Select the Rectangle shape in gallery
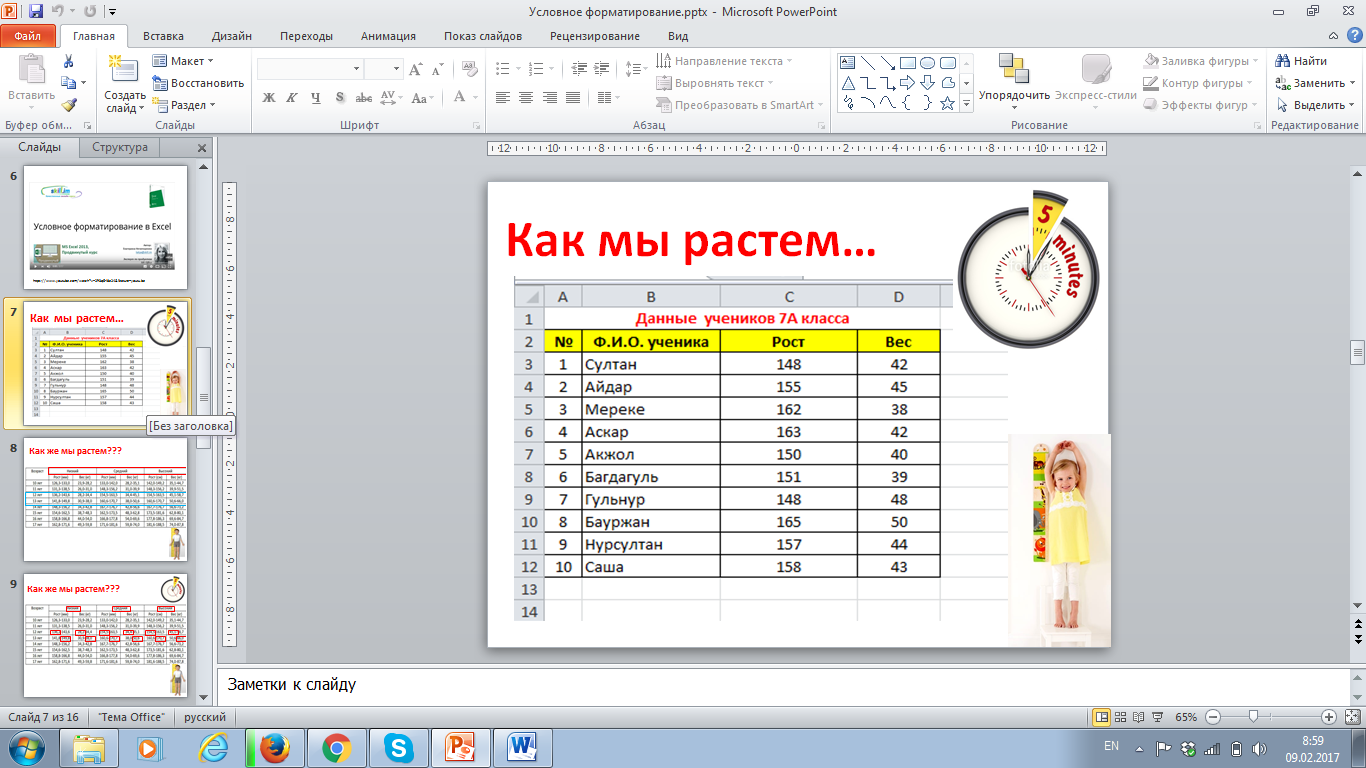Viewport: 1366px width, 768px height. [x=908, y=62]
